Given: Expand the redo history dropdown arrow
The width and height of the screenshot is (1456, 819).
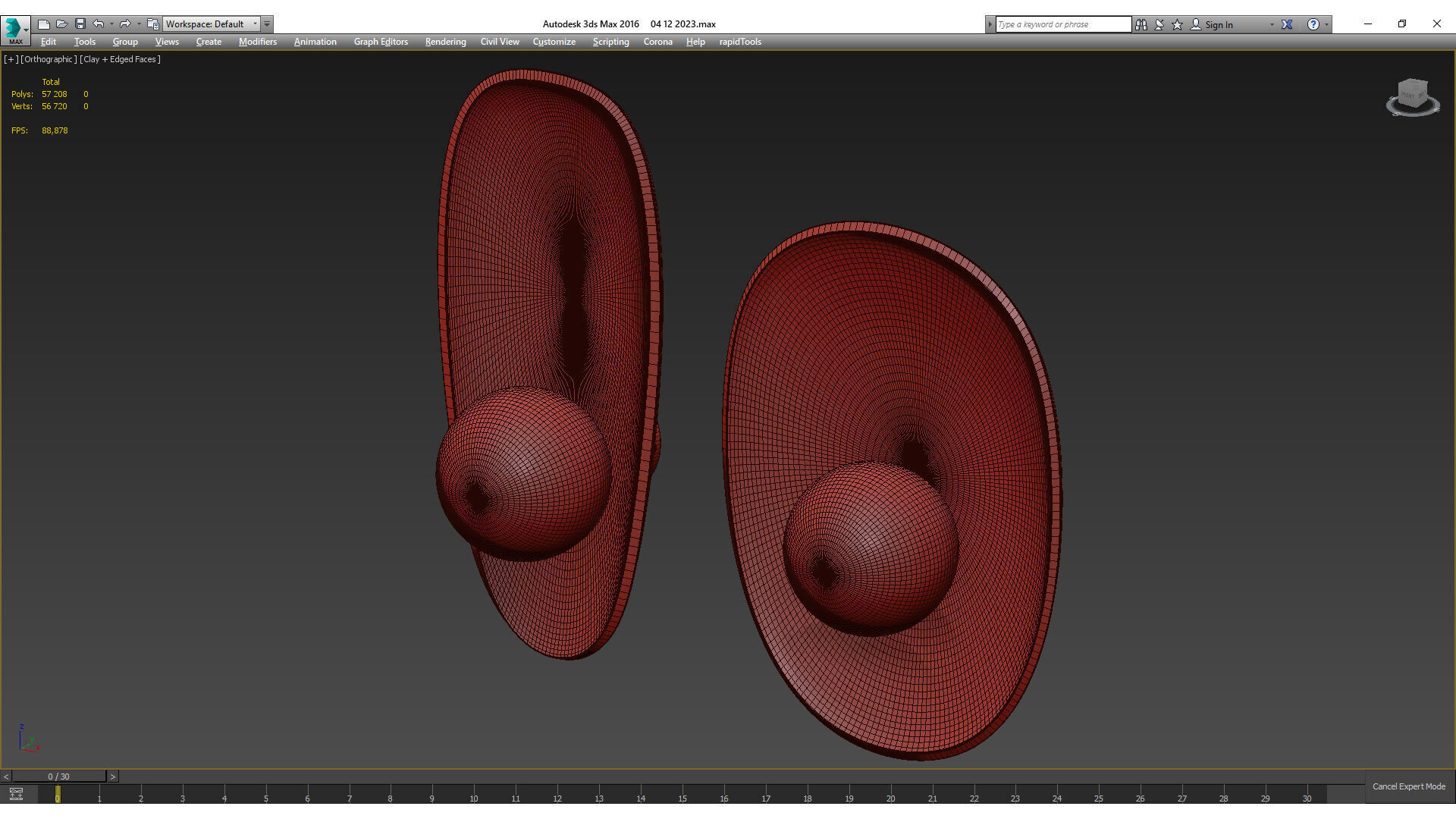Looking at the screenshot, I should click(139, 24).
